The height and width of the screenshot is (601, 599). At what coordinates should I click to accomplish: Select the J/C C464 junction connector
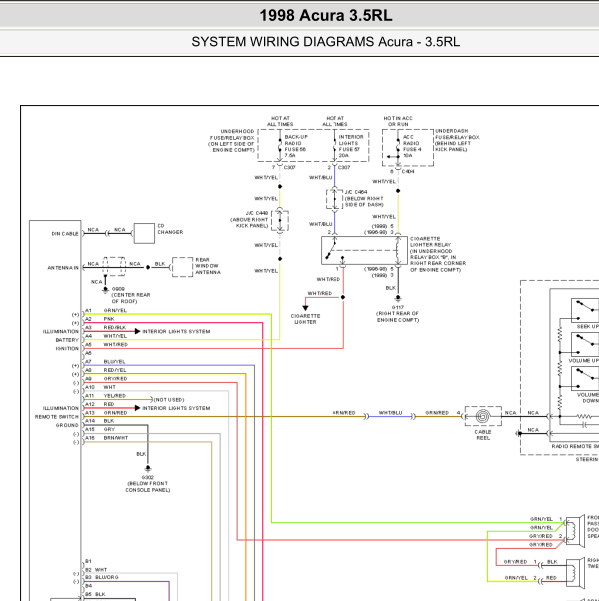(x=335, y=199)
